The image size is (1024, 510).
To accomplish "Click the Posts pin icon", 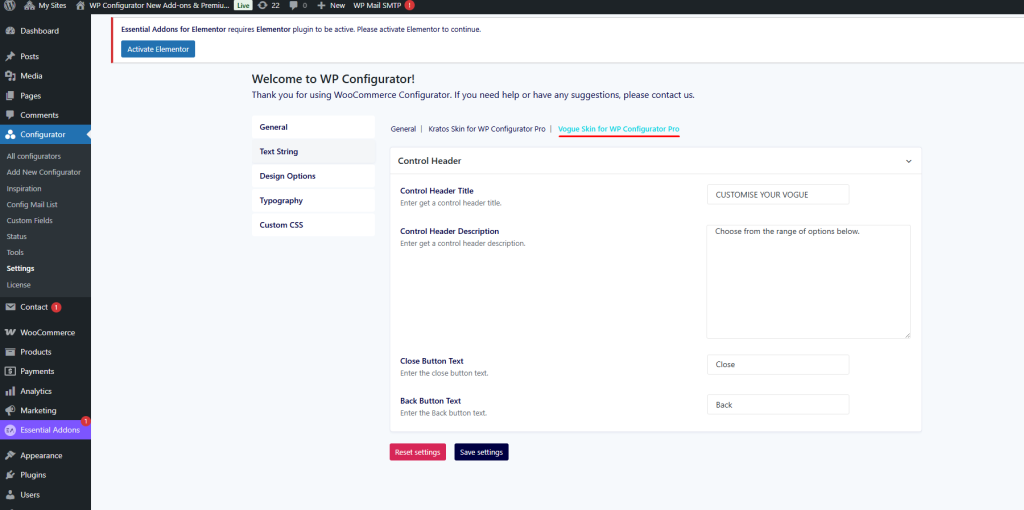I will (x=10, y=57).
